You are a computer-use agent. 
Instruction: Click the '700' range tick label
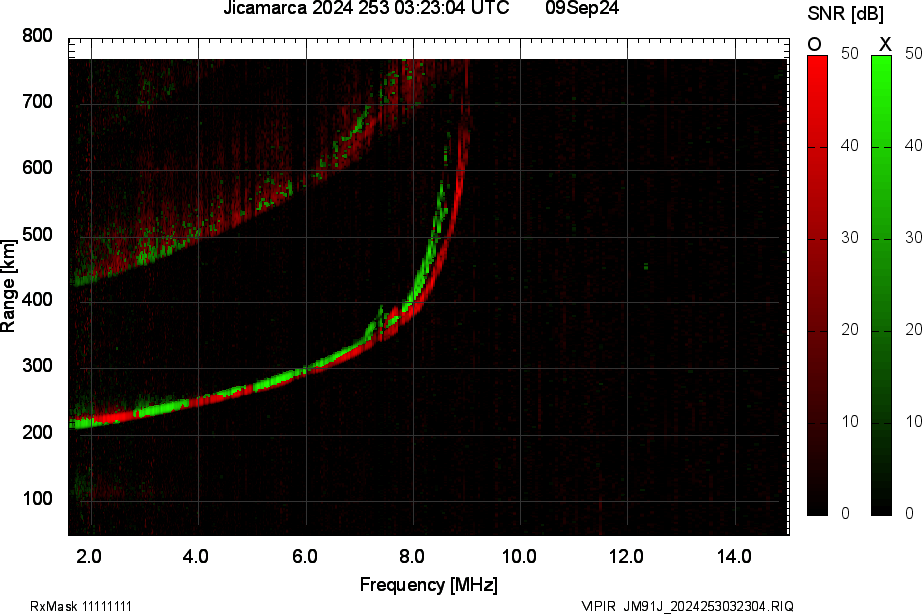[37, 102]
